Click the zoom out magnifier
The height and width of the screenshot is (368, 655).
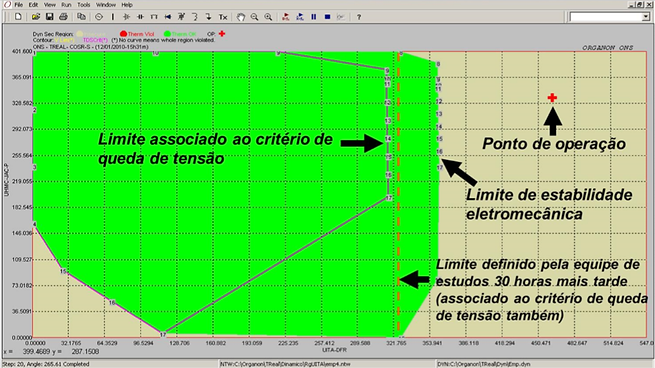[254, 17]
